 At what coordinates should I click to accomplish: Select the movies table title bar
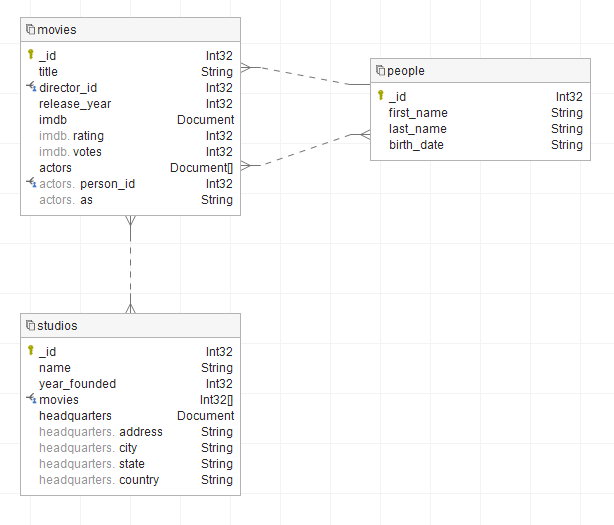130,30
